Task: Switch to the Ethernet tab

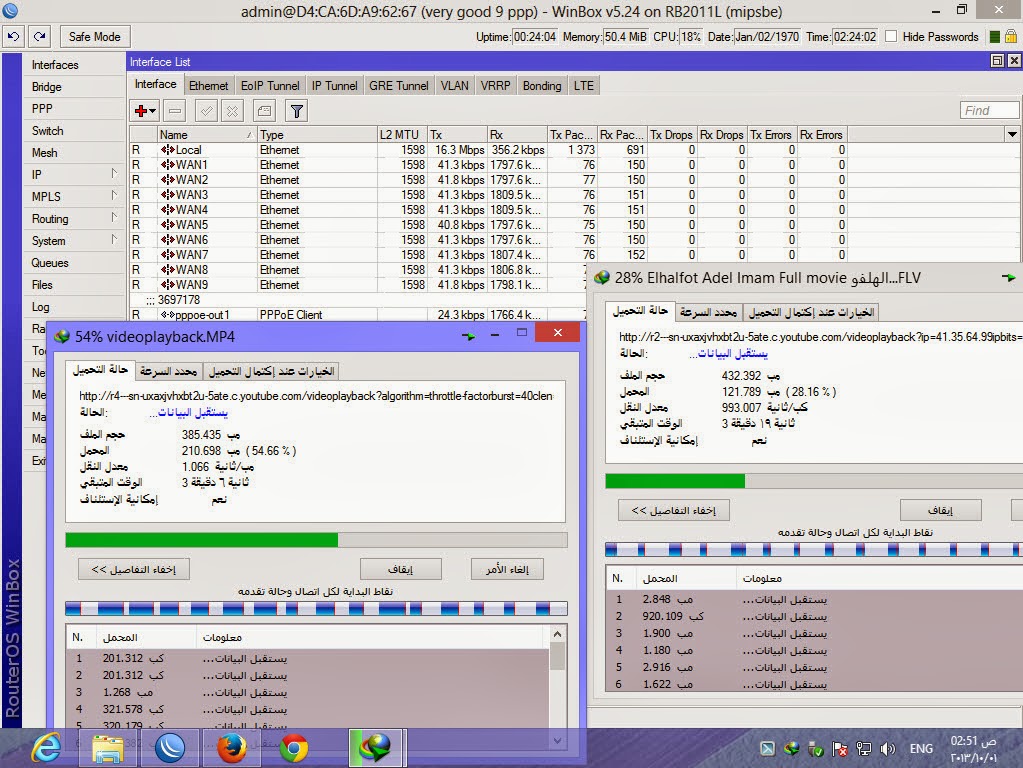Action: (208, 85)
